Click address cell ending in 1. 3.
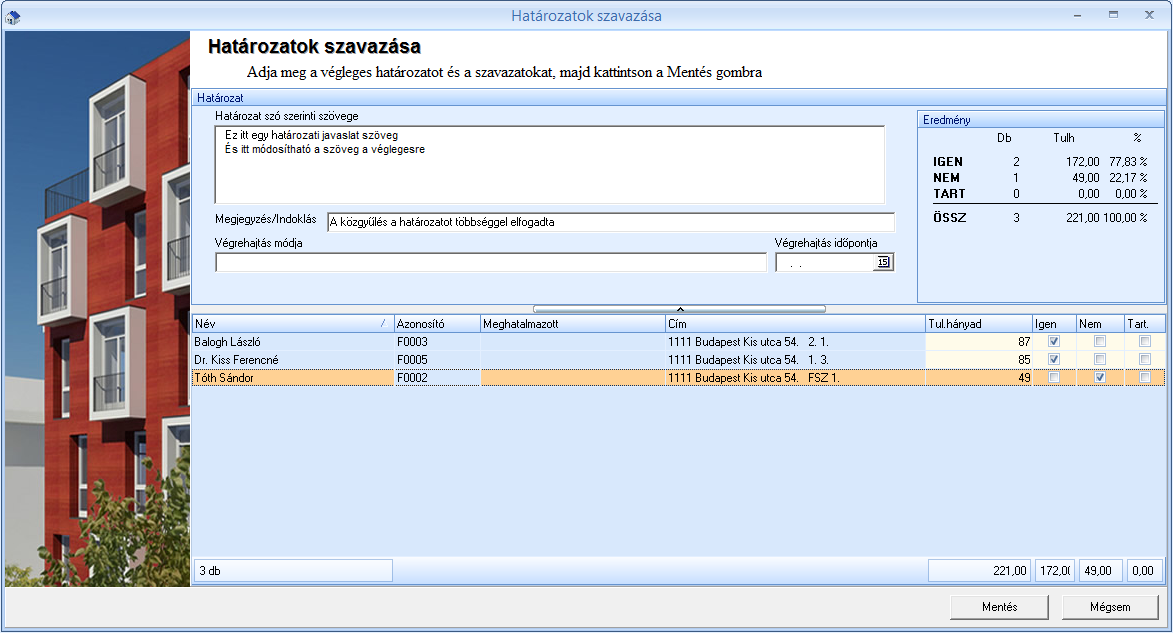 pyautogui.click(x=795, y=360)
